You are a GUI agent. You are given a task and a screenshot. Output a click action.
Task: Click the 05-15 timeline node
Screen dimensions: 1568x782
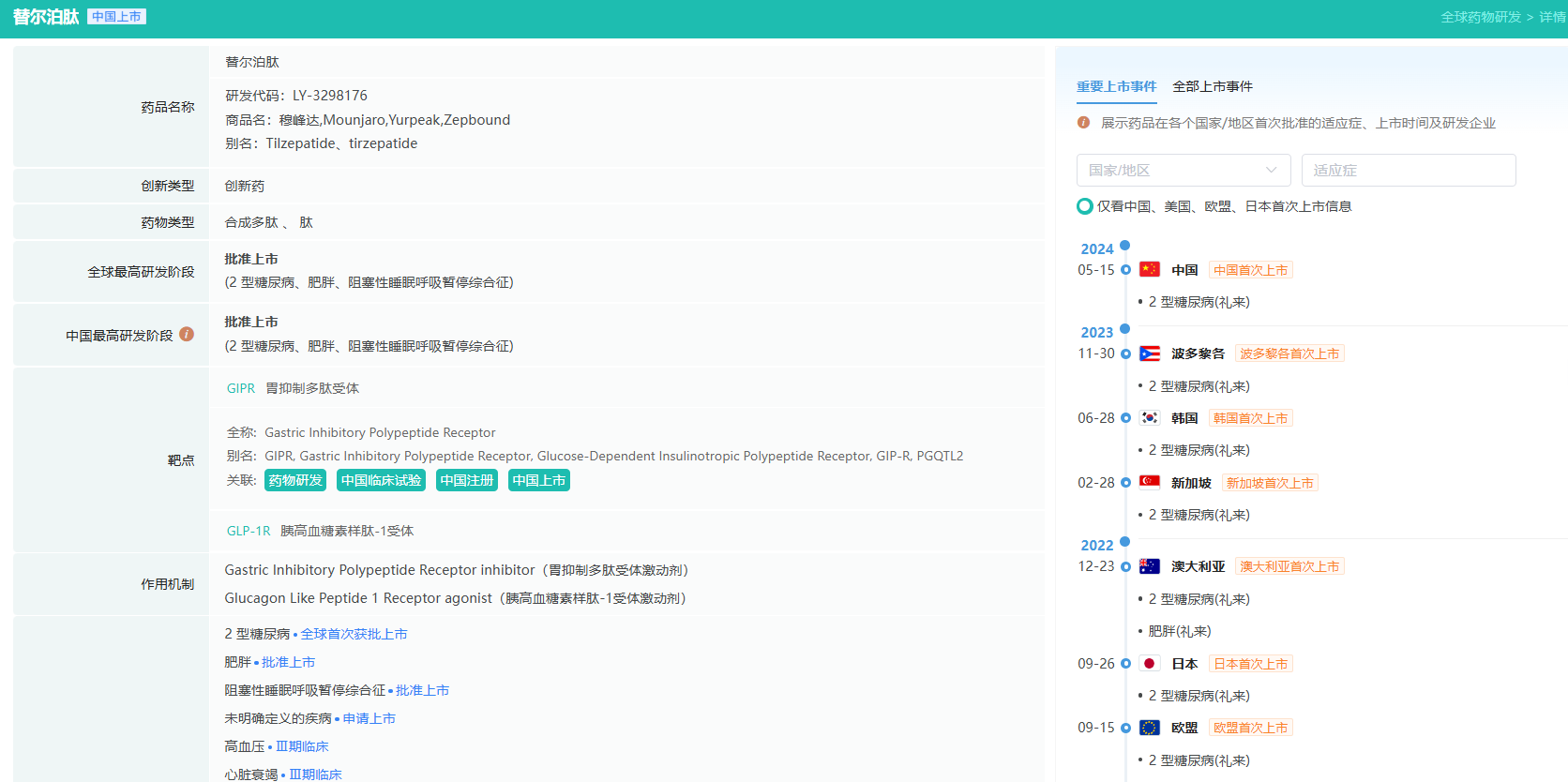coord(1125,270)
